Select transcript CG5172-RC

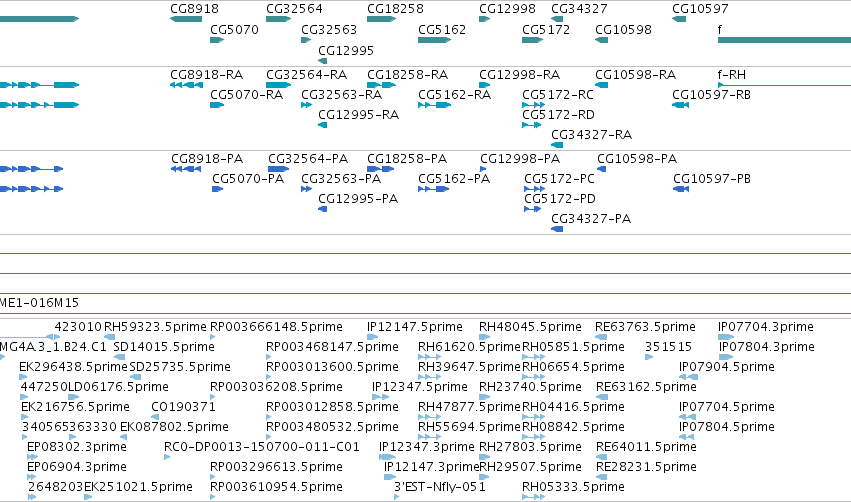click(558, 95)
